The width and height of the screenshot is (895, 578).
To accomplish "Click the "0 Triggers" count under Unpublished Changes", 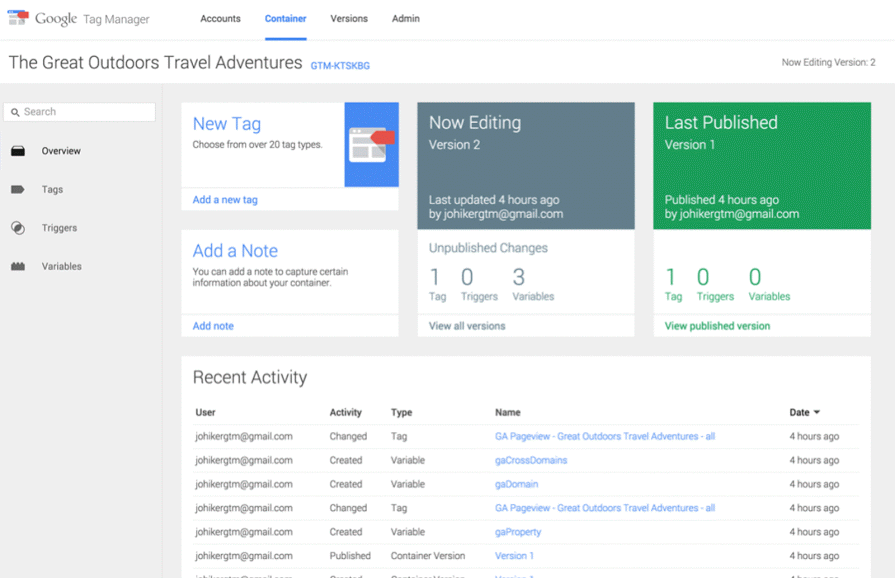I will point(479,284).
